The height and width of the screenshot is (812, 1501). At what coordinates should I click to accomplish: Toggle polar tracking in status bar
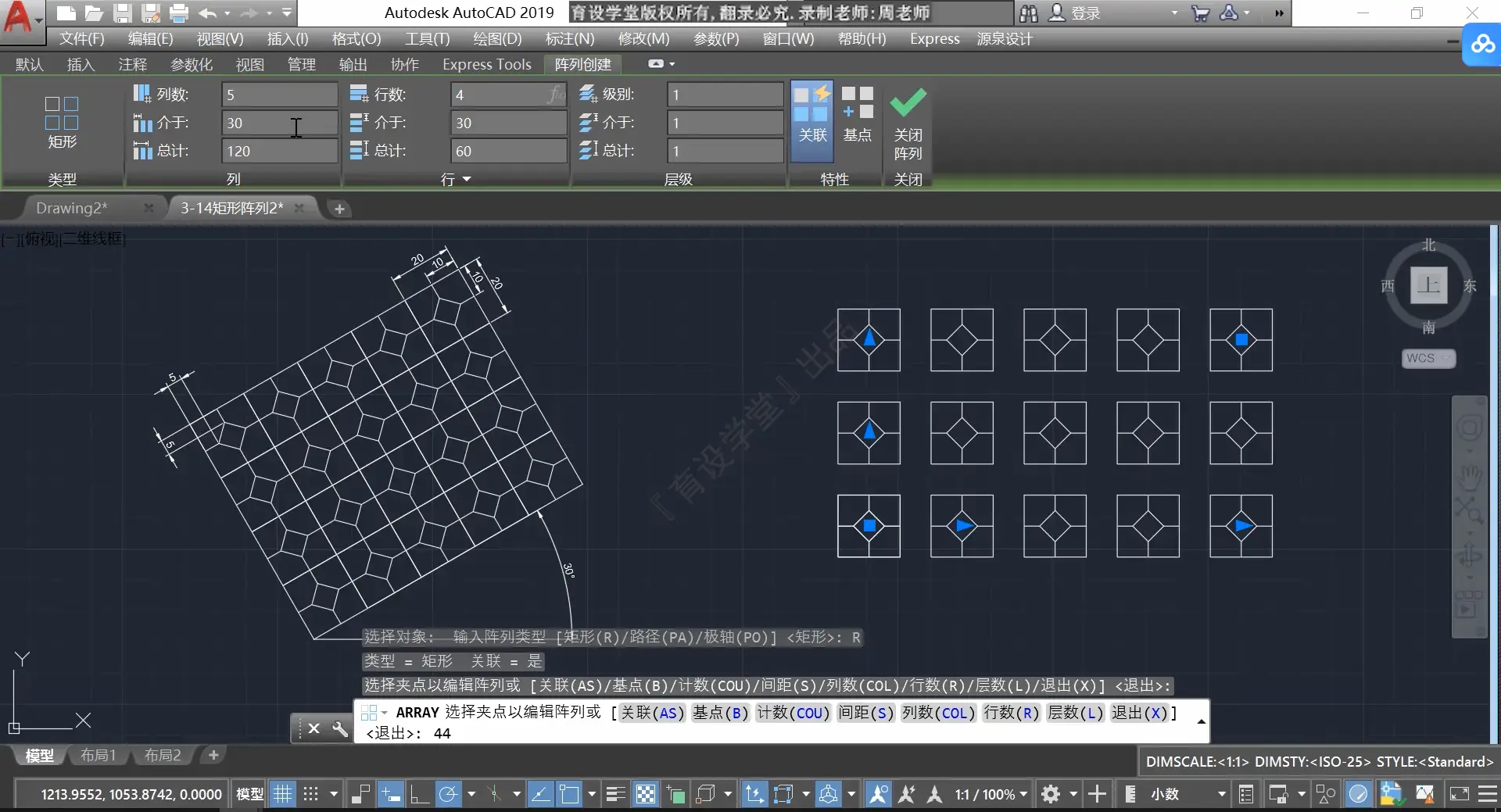click(448, 794)
